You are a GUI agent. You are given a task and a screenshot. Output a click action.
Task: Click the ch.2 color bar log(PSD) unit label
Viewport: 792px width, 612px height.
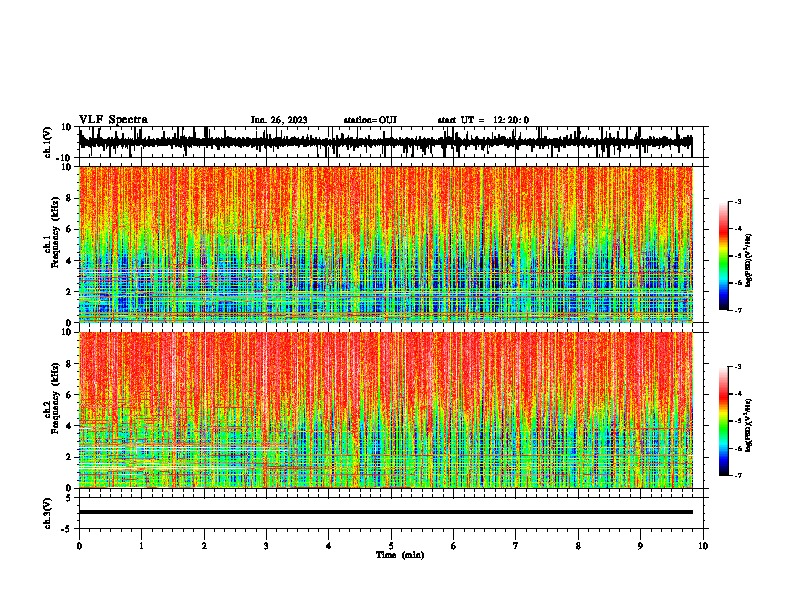point(749,425)
